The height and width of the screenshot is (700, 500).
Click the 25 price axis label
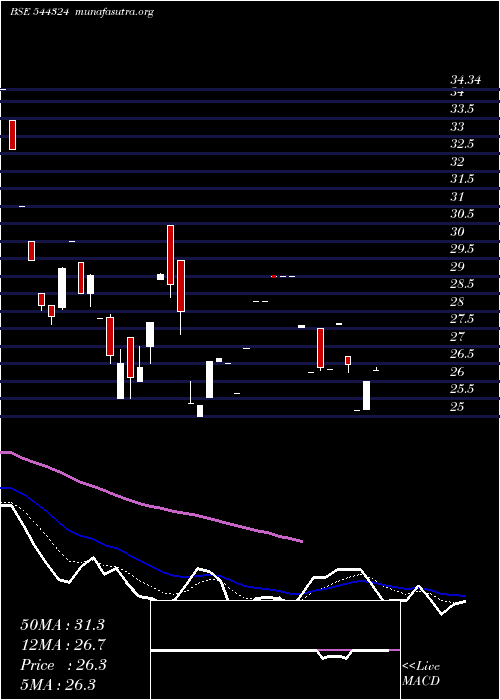tap(457, 407)
